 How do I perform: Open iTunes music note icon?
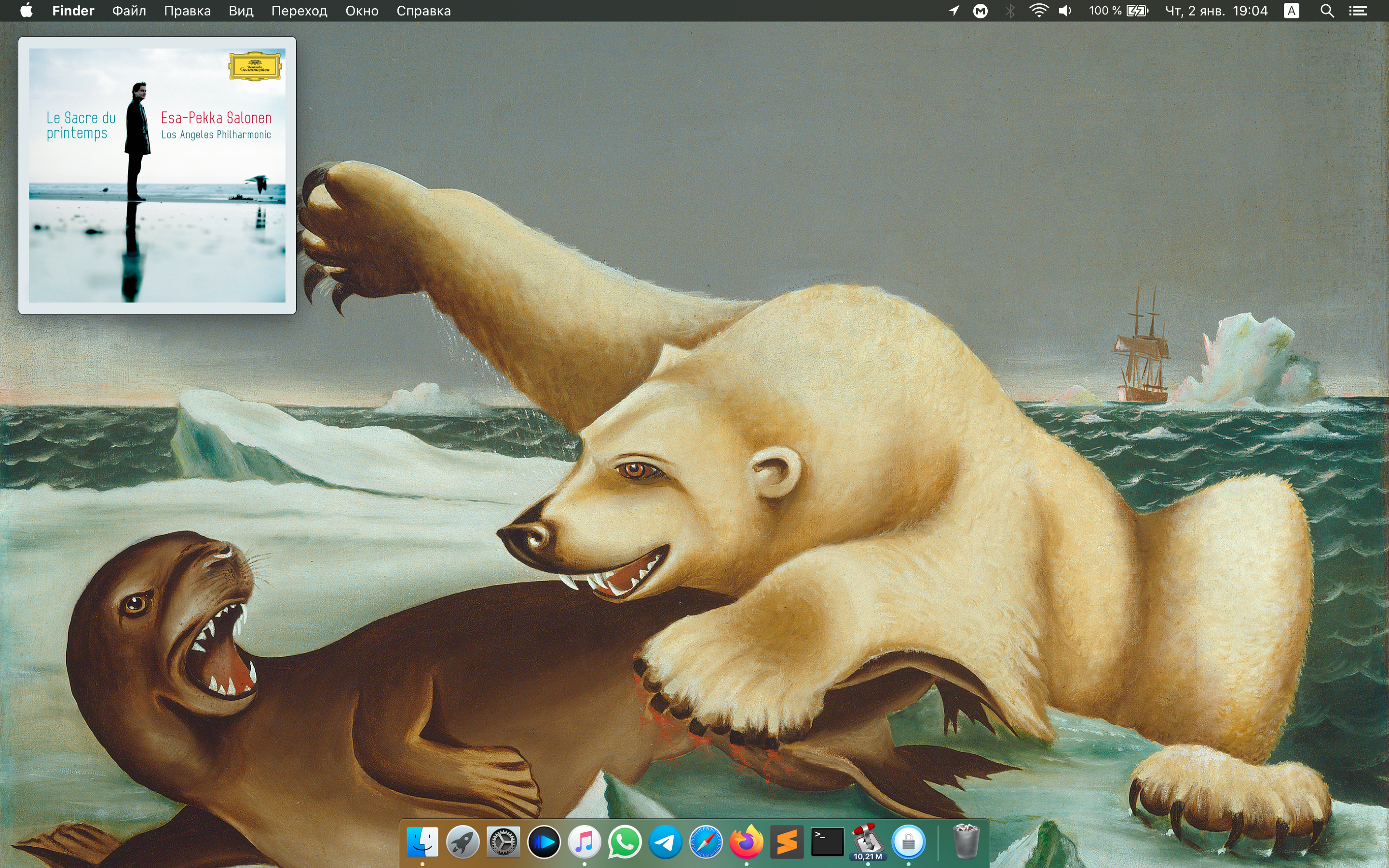584,842
